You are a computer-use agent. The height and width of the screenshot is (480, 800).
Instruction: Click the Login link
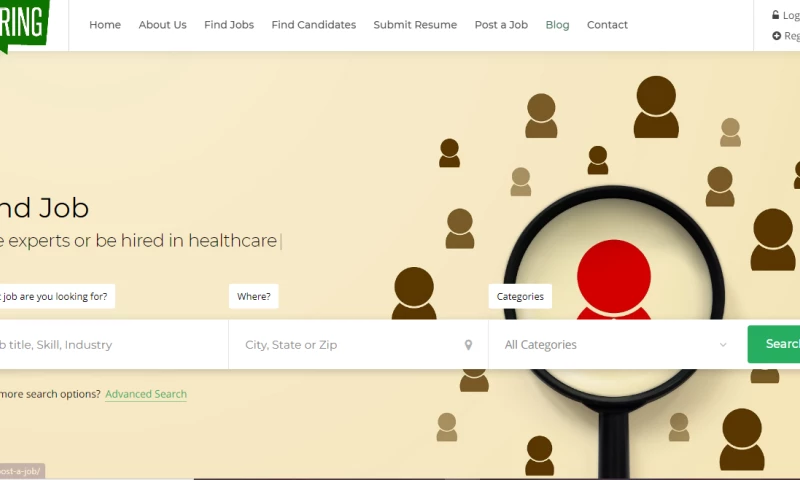click(791, 15)
